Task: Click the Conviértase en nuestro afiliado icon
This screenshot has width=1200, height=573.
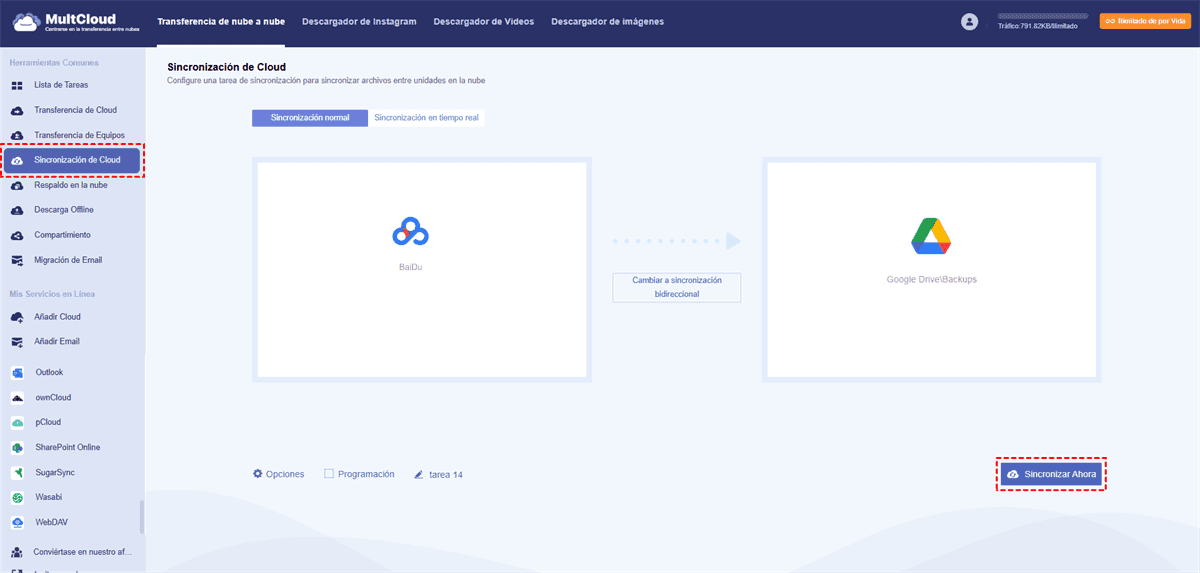Action: (17, 551)
